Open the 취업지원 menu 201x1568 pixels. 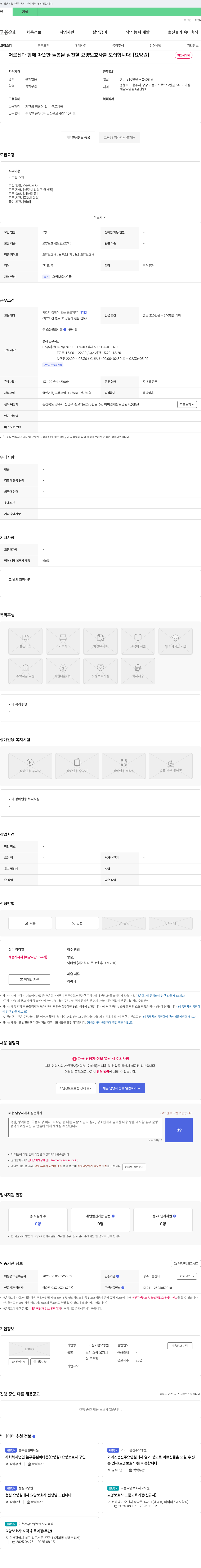(x=67, y=32)
